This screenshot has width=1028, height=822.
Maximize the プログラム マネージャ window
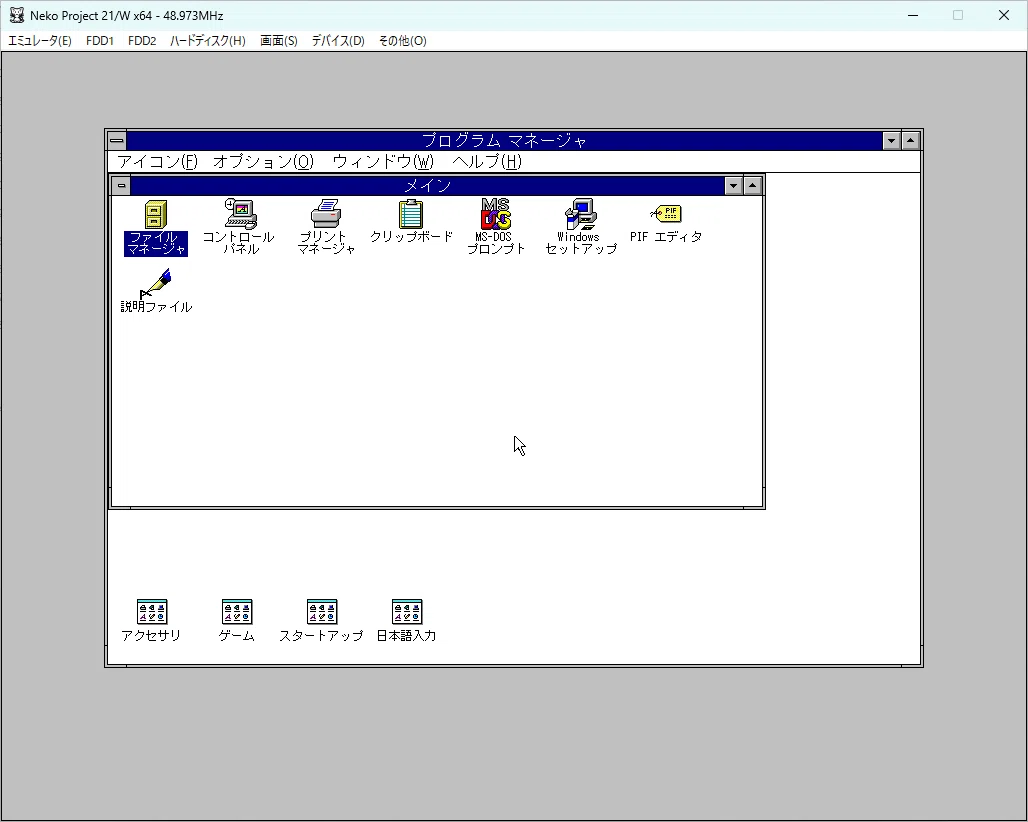911,140
